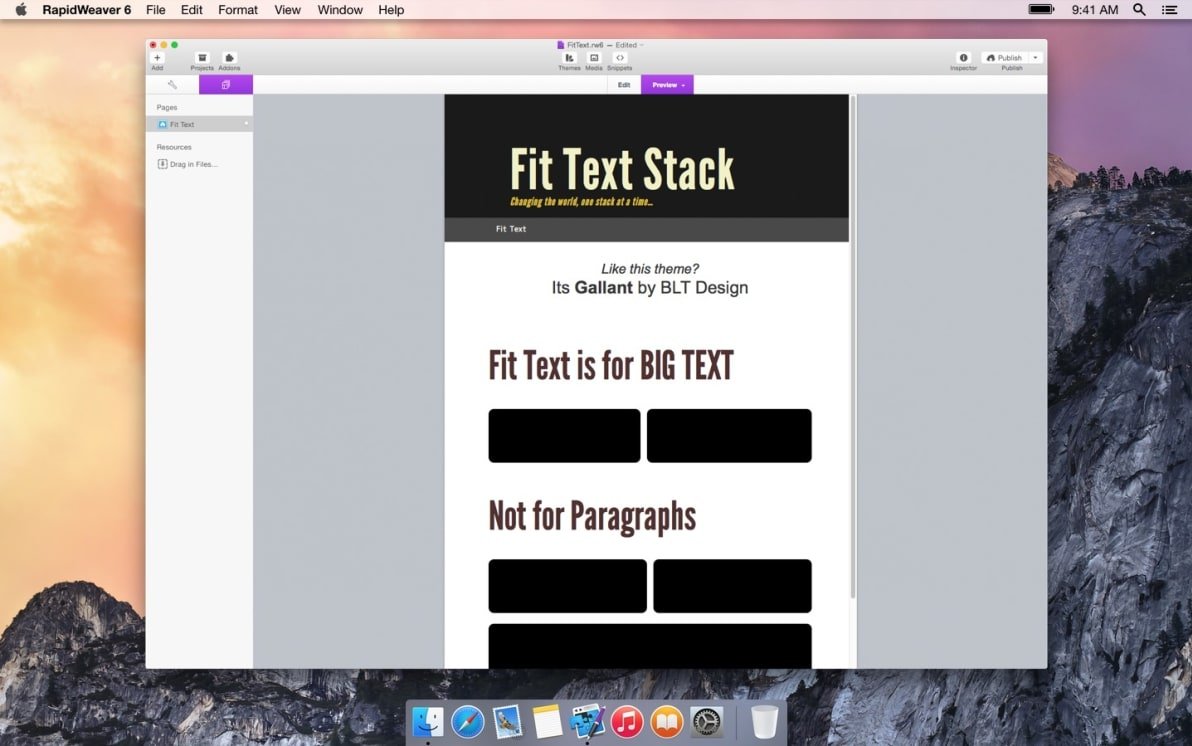The height and width of the screenshot is (746, 1192).
Task: Open the Inspector panel
Action: click(963, 59)
